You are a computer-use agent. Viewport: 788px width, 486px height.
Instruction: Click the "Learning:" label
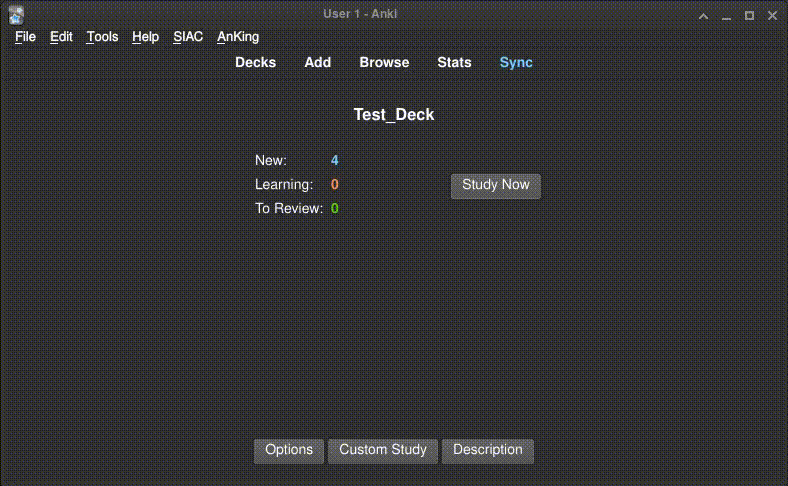[x=284, y=184]
